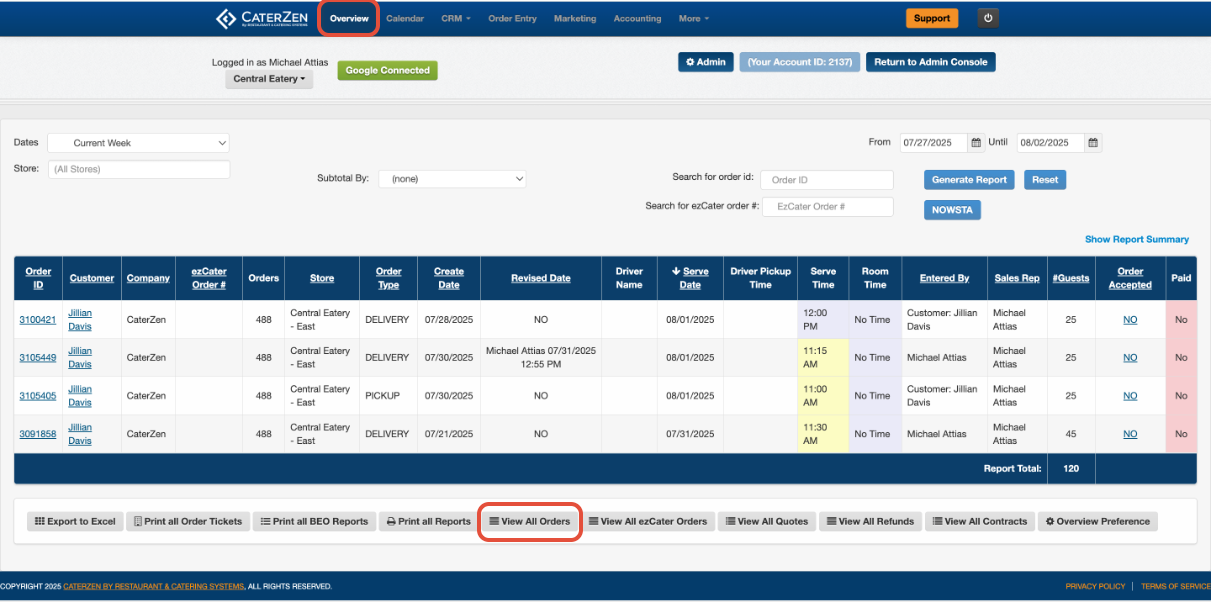Click the Order ID search field
Screen dimensions: 1211x602
click(x=826, y=180)
